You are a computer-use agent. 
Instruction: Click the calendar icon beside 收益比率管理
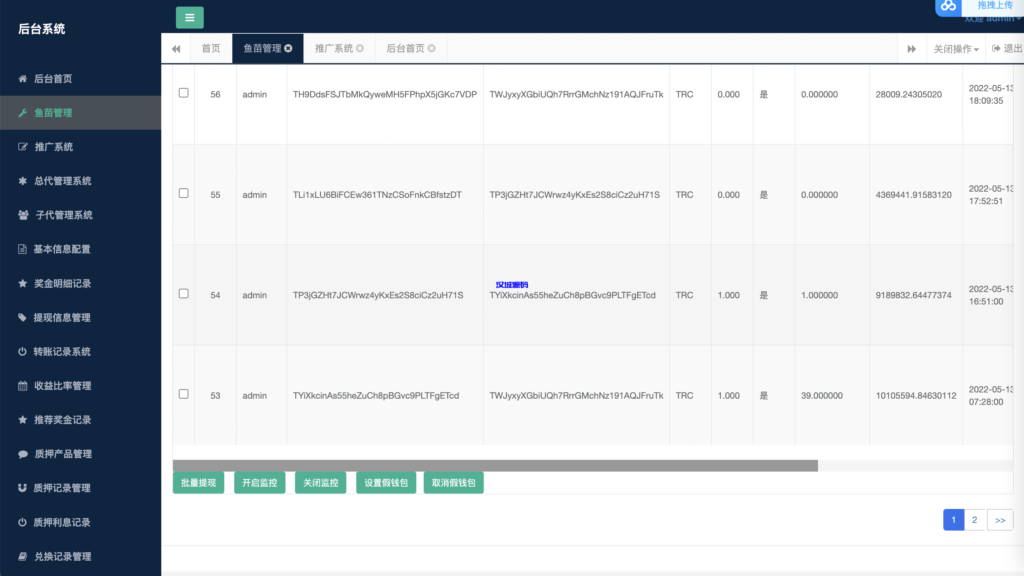click(x=23, y=385)
